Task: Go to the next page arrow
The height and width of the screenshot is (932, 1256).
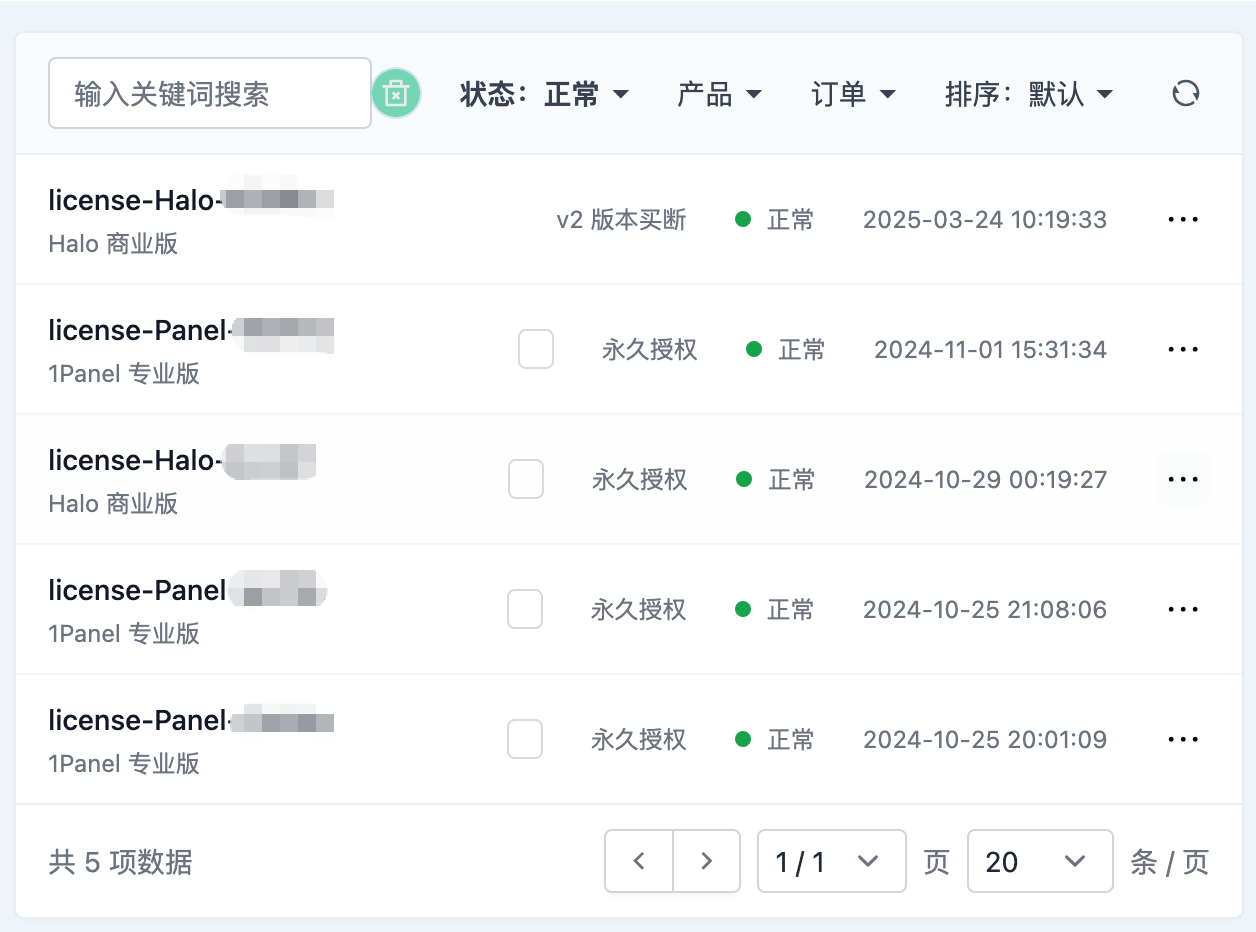Action: [x=706, y=861]
